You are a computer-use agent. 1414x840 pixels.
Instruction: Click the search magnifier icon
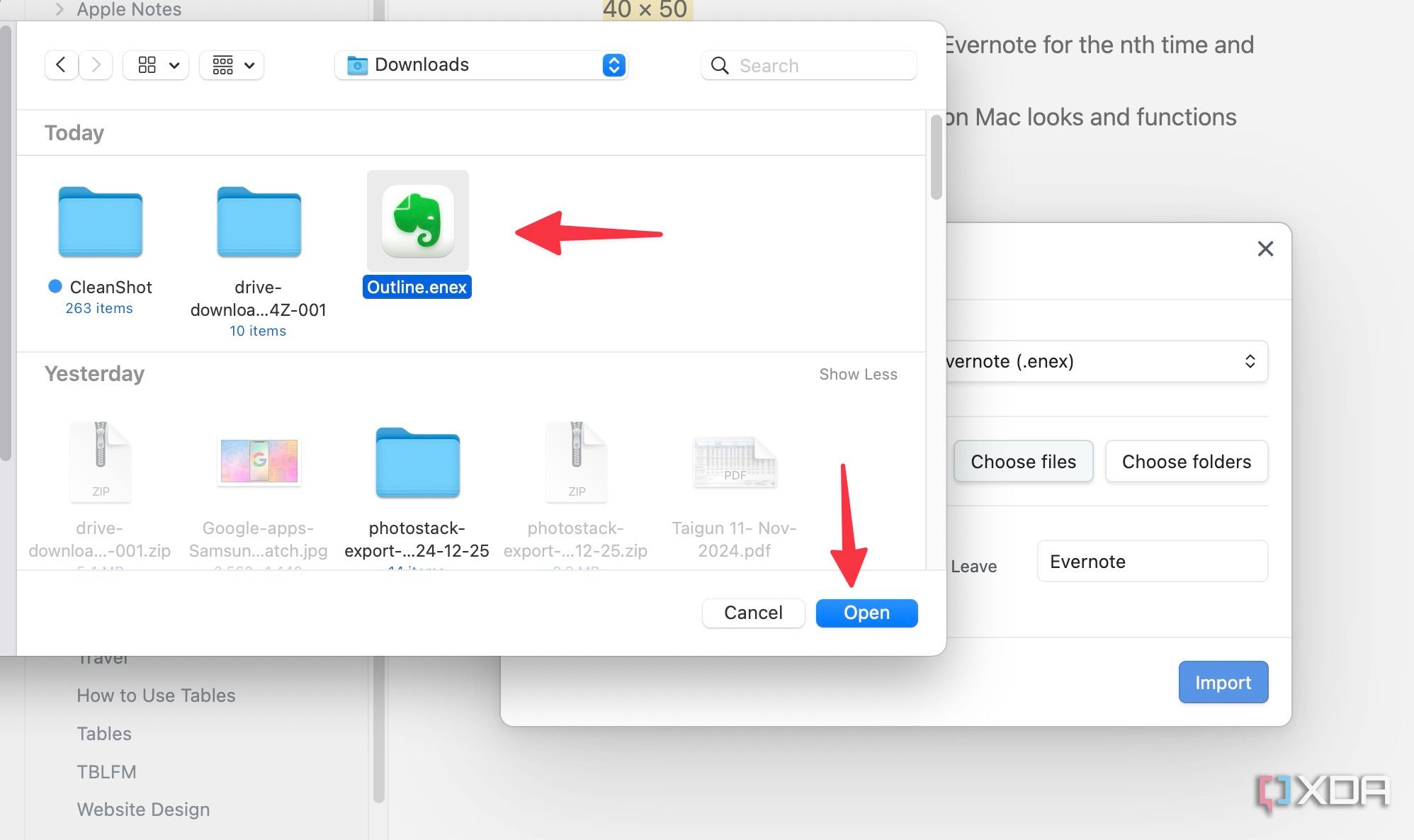coord(720,66)
